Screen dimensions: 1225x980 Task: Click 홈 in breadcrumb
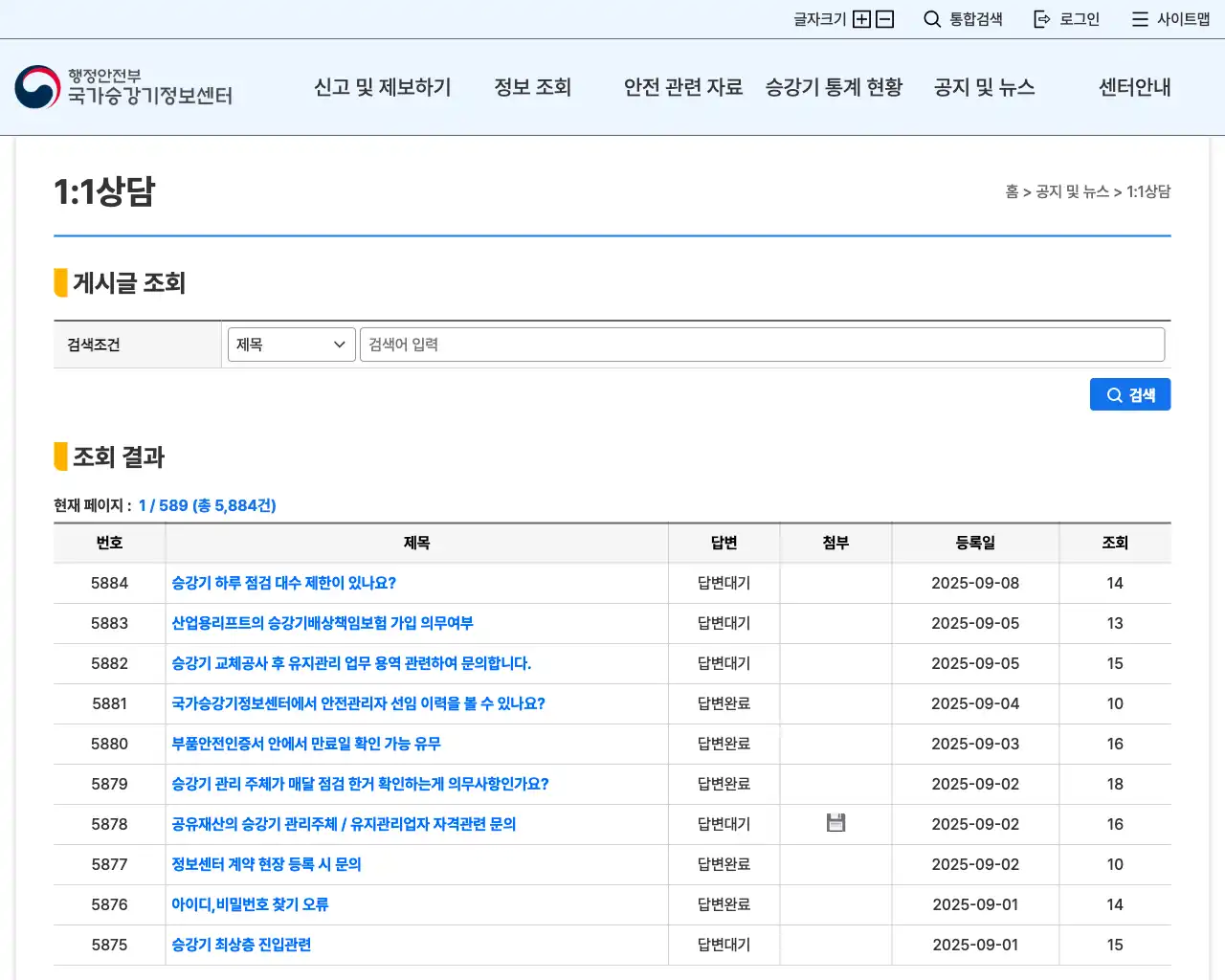pos(1012,191)
